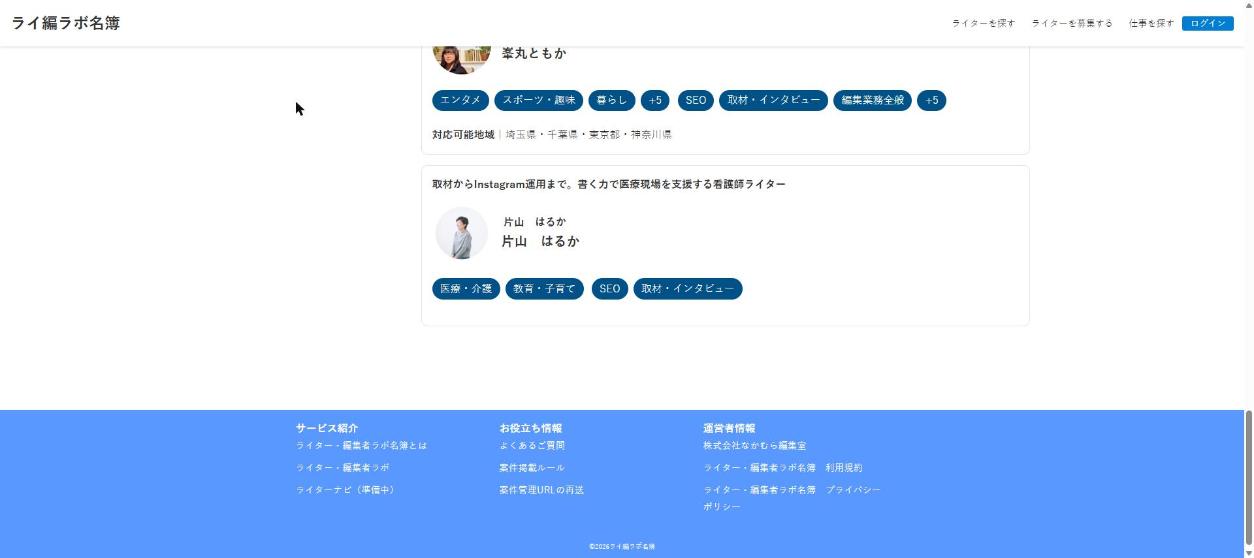Open 片山 はるか's profile photo

(x=461, y=233)
